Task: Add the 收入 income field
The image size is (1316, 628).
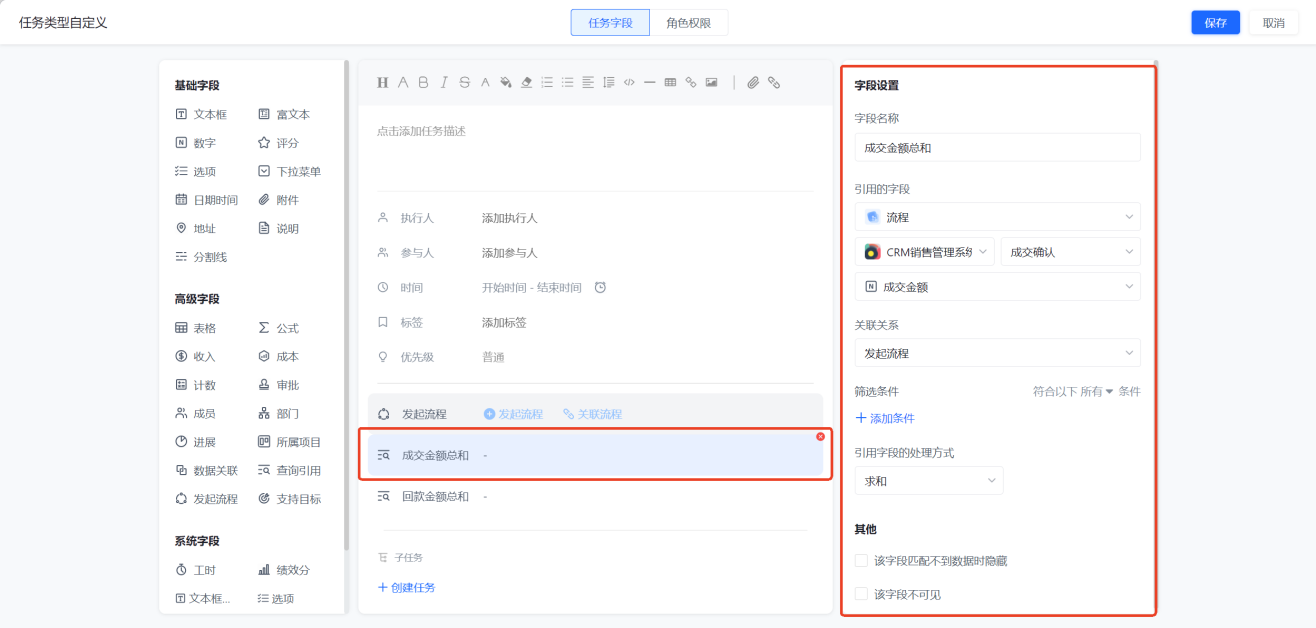Action: 195,356
